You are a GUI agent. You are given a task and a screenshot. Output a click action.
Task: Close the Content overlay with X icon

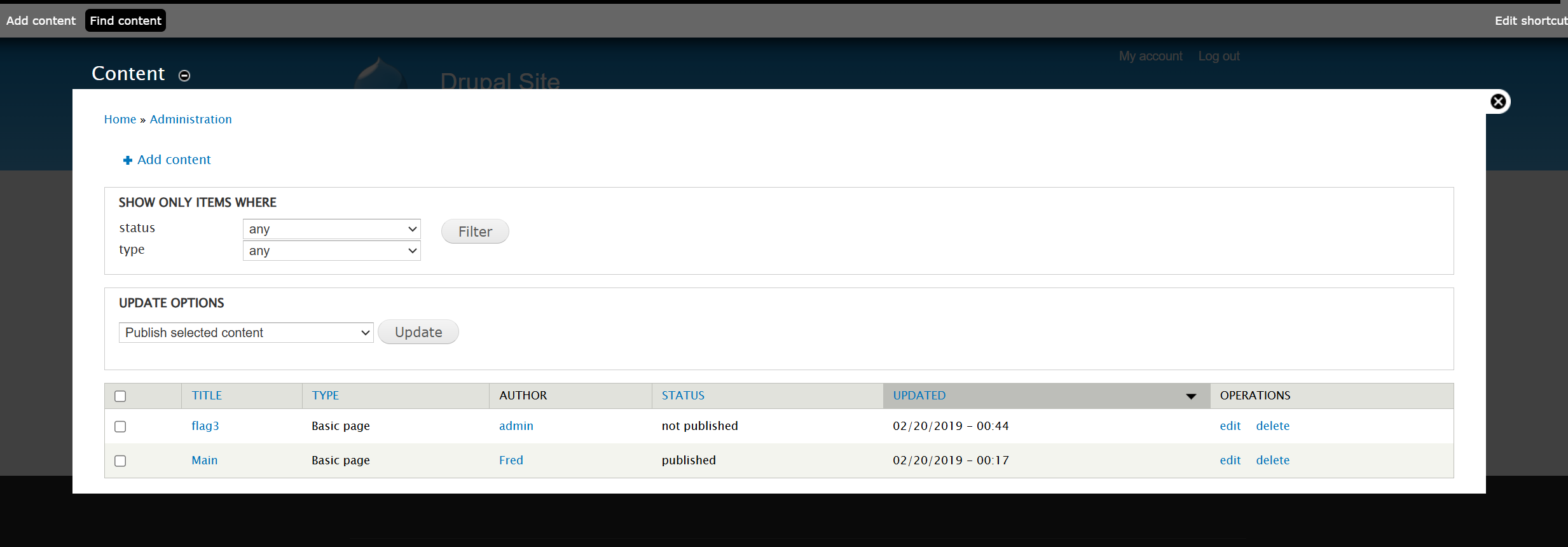point(1498,102)
